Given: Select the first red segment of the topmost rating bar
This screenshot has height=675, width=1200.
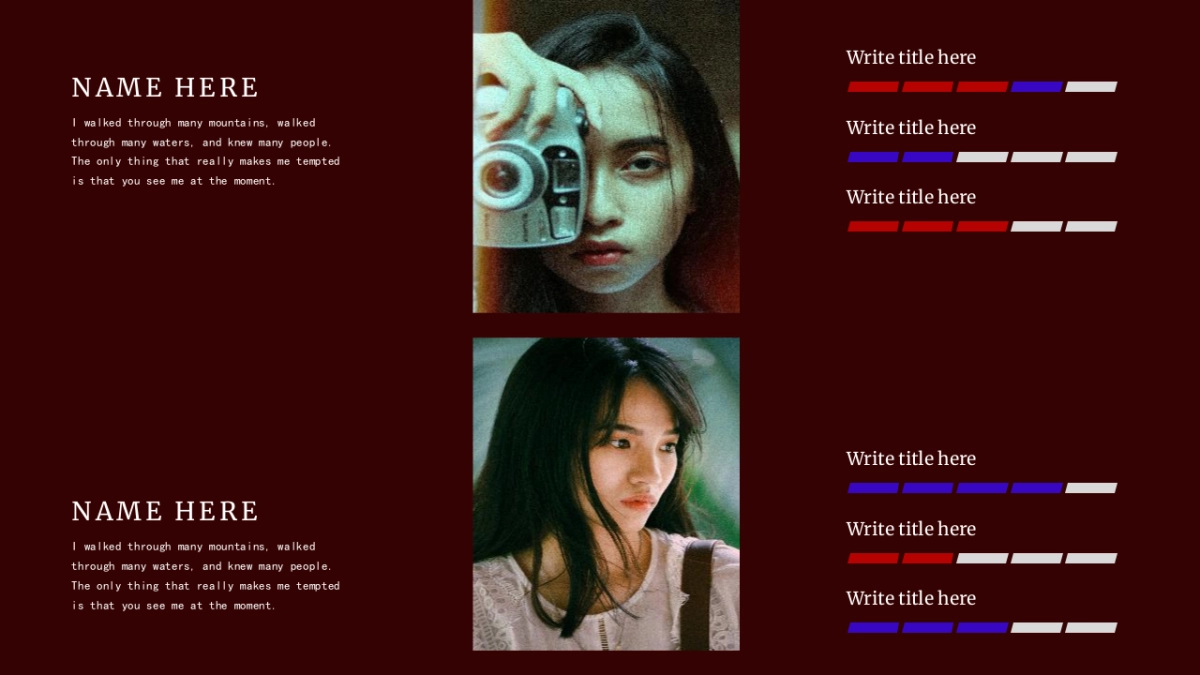Looking at the screenshot, I should point(874,87).
